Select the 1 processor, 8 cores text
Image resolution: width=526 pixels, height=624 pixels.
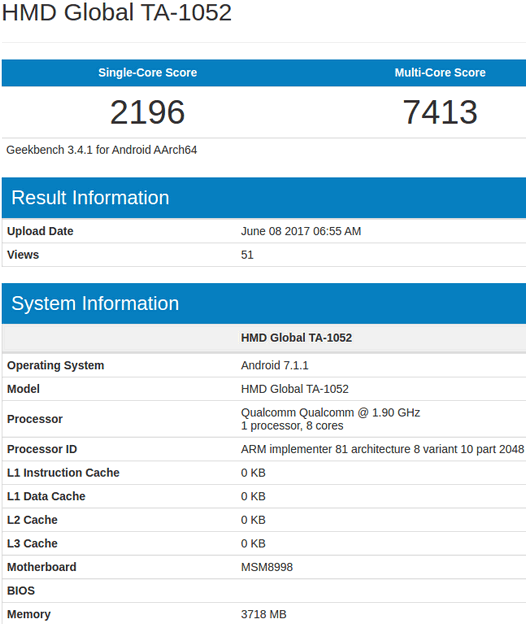(x=292, y=426)
